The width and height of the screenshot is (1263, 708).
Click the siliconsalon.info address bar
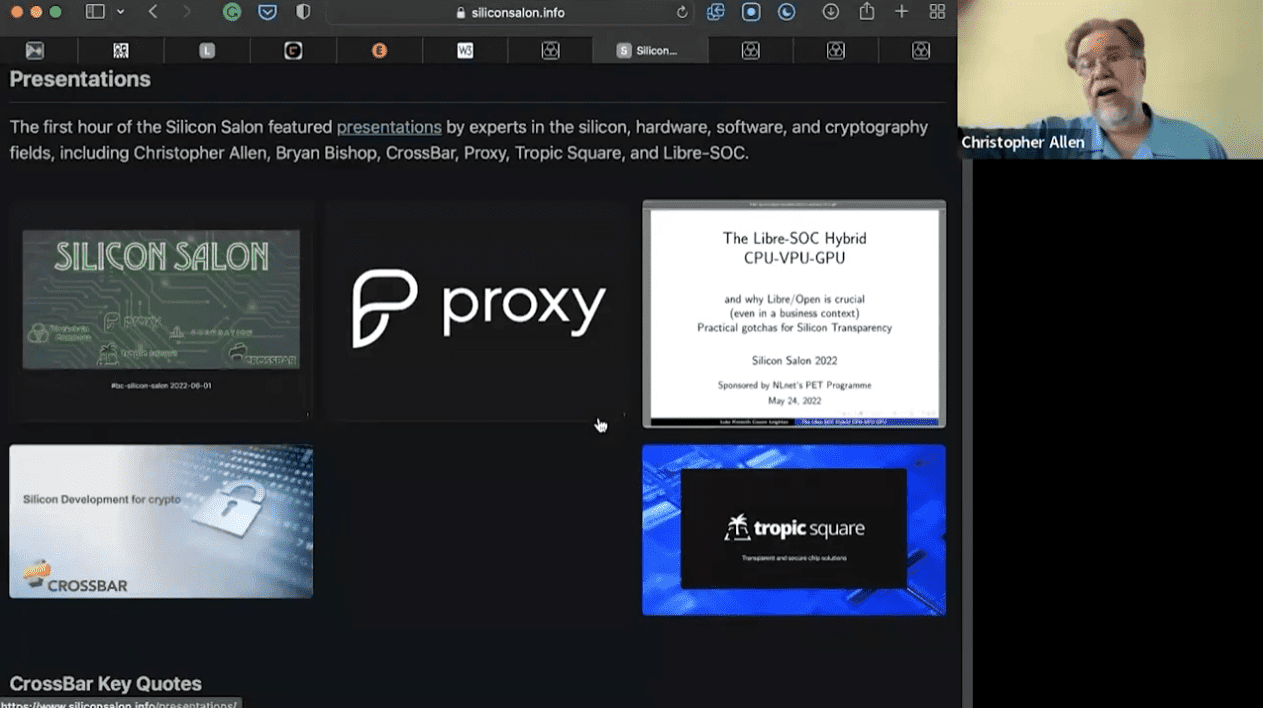click(510, 13)
